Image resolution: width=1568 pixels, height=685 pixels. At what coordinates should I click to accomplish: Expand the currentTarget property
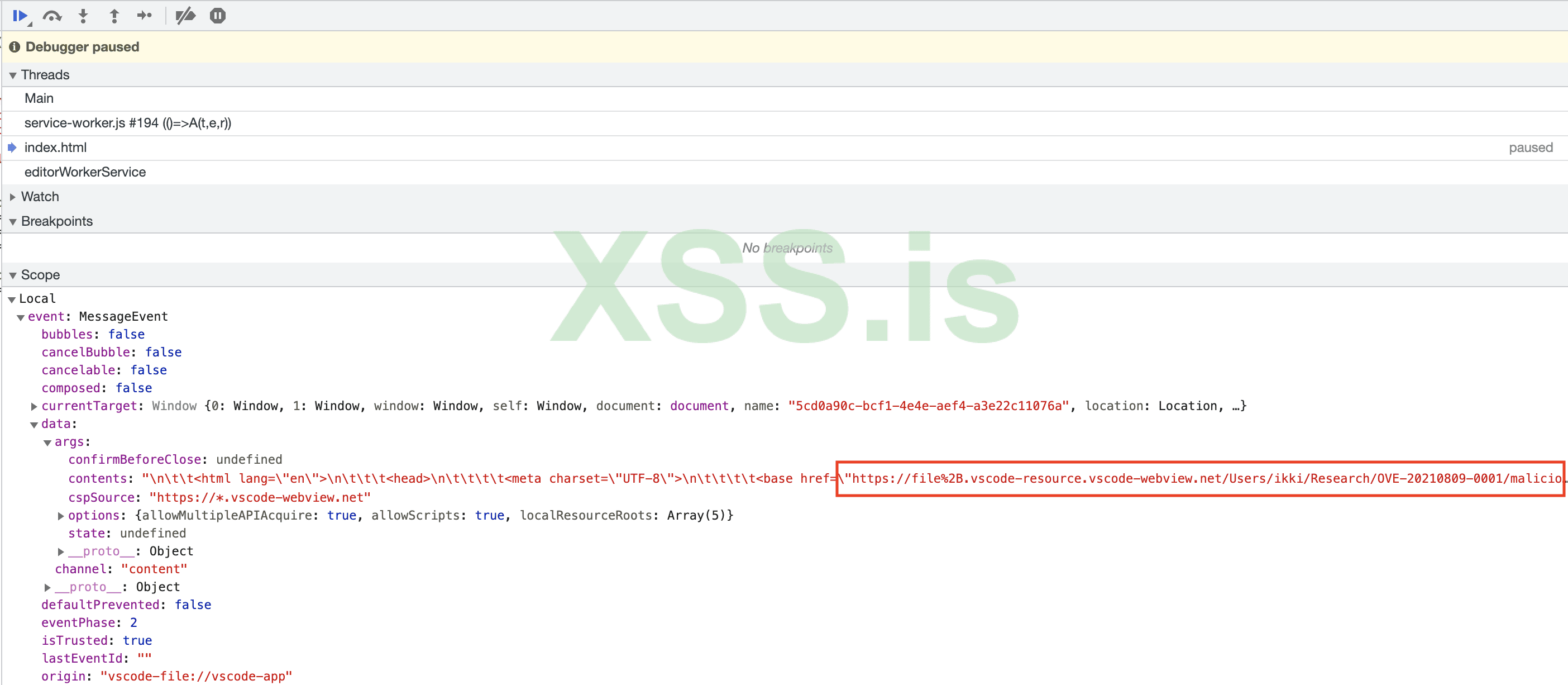point(34,406)
